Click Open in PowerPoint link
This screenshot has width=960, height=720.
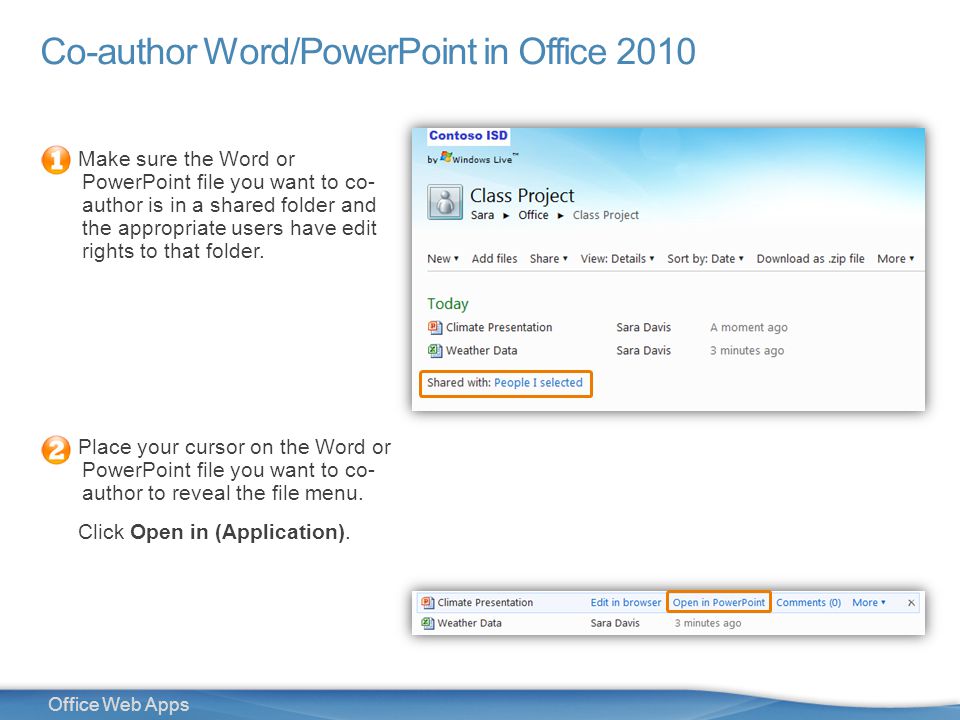(719, 602)
